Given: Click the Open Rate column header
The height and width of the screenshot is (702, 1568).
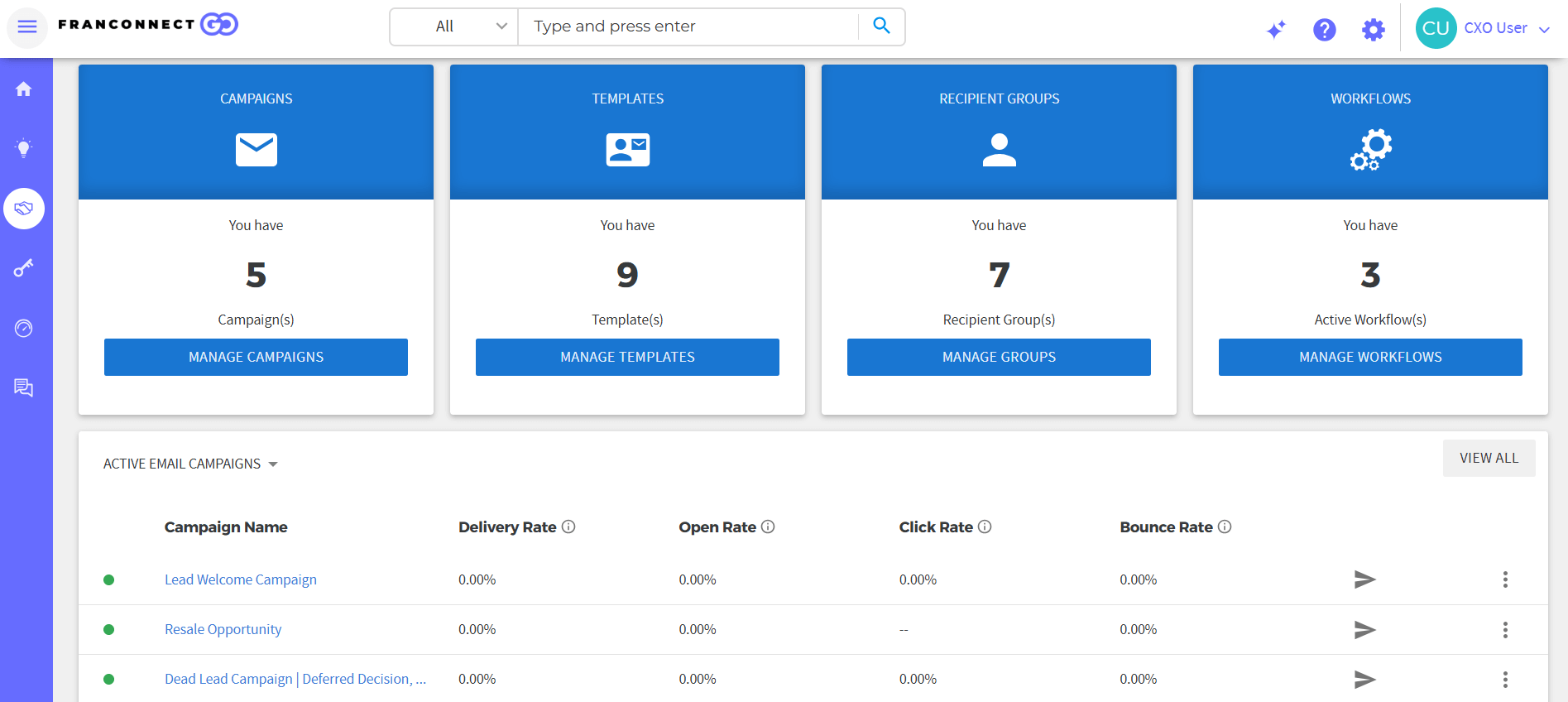Looking at the screenshot, I should pyautogui.click(x=717, y=527).
